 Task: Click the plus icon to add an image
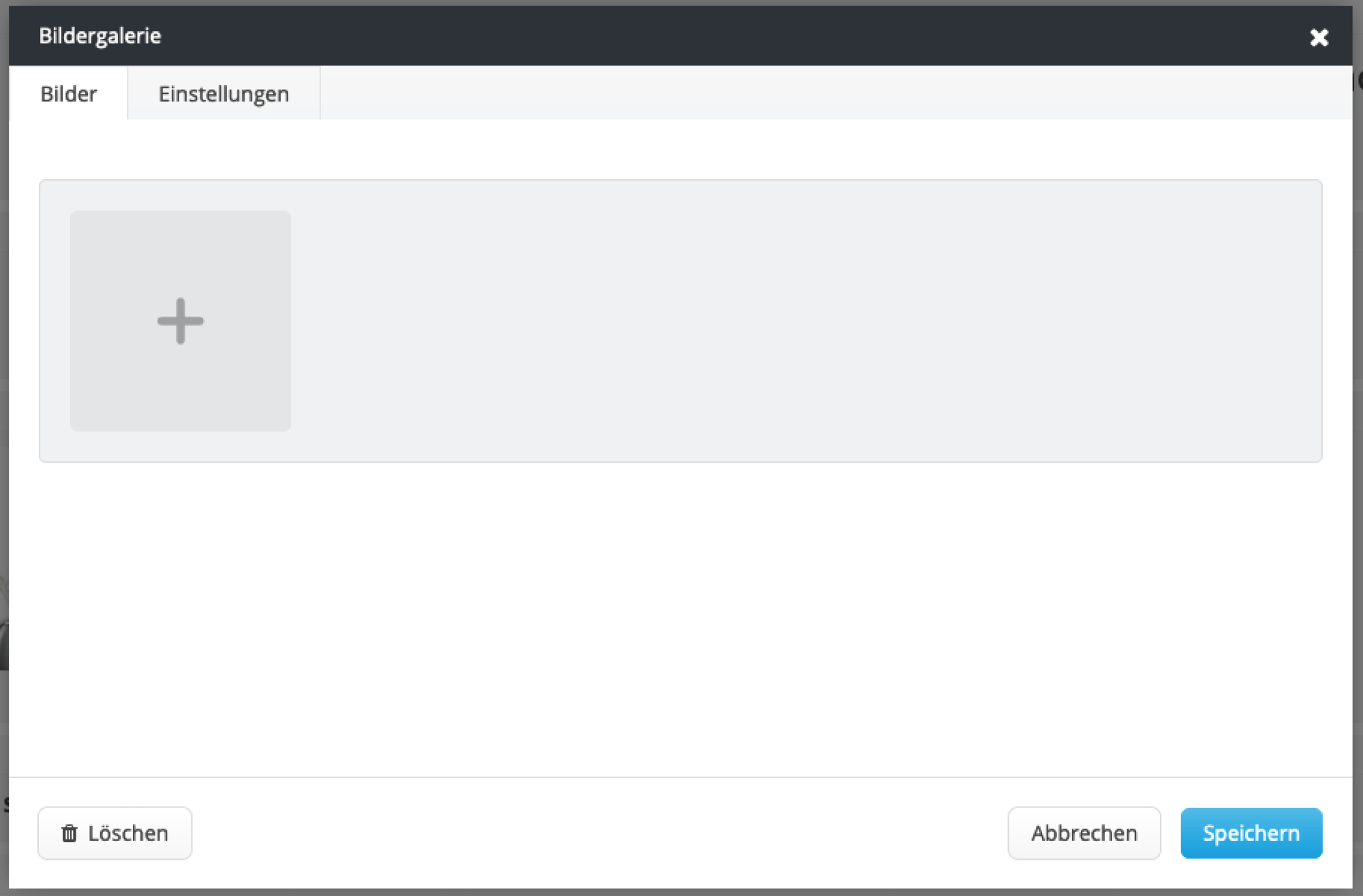(x=180, y=321)
